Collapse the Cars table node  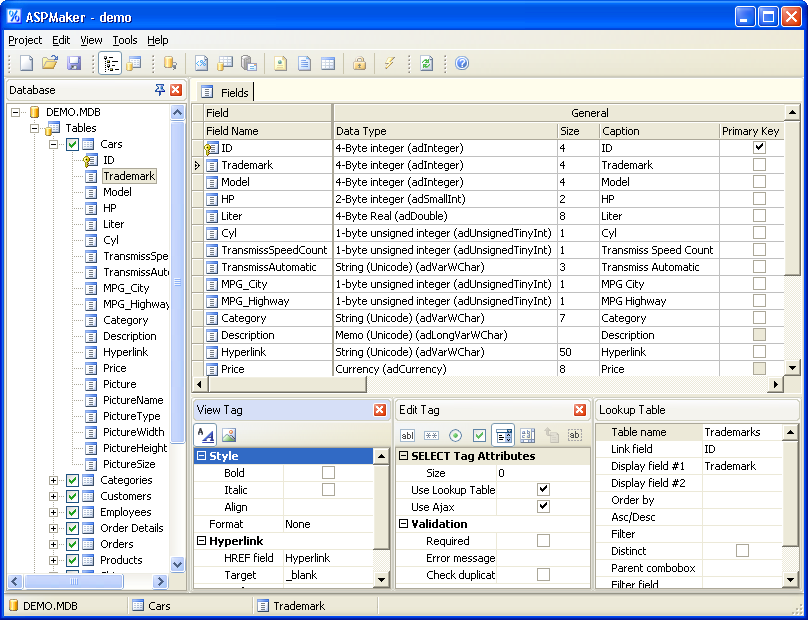click(x=54, y=144)
